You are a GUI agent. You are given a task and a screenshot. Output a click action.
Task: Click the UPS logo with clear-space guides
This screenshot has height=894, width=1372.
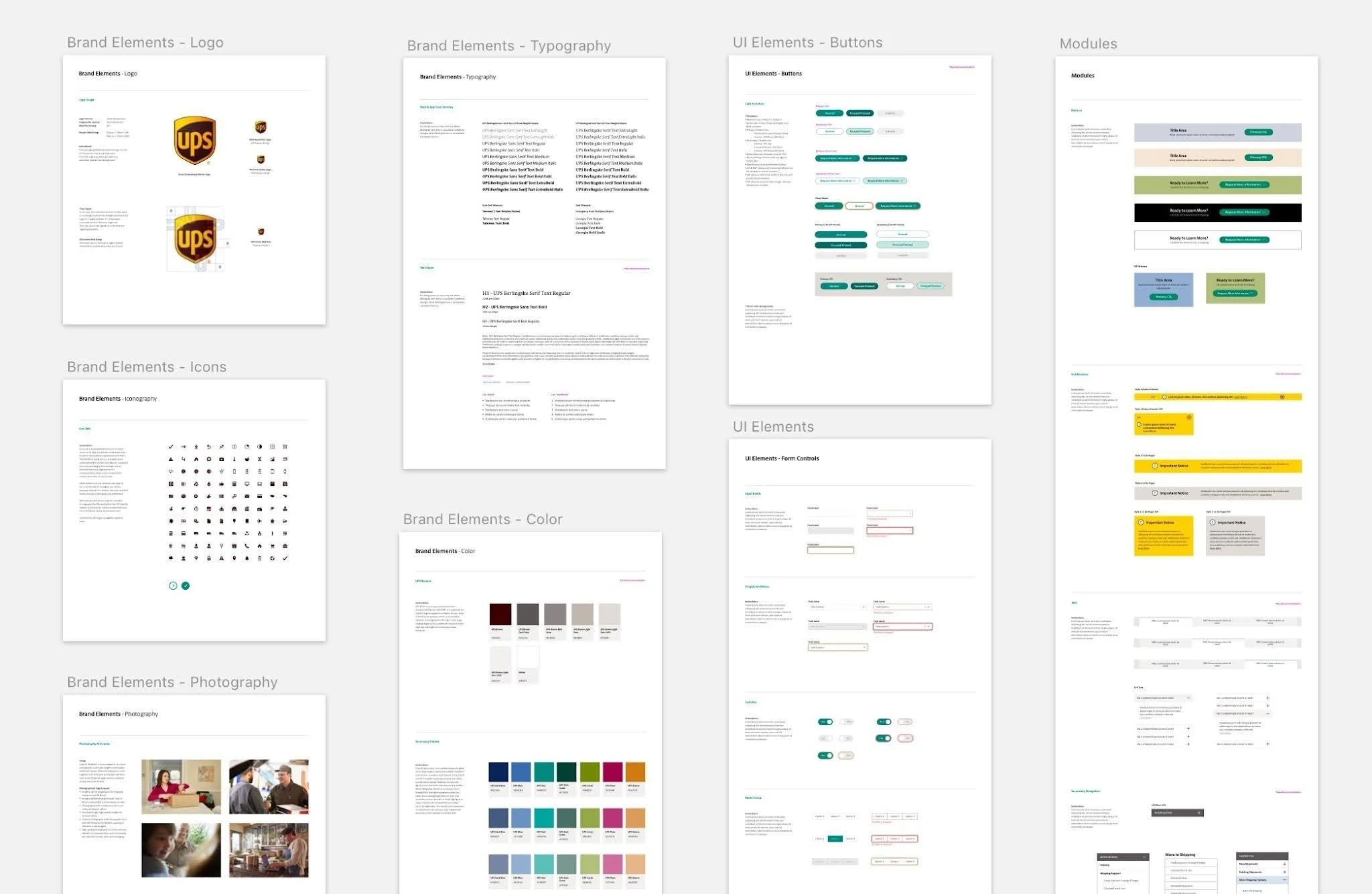195,239
